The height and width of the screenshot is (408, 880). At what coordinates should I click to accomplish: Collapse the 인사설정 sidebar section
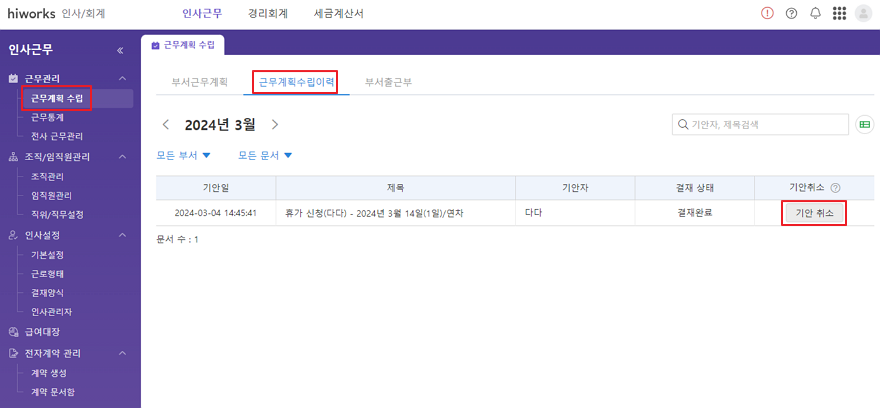pyautogui.click(x=122, y=235)
